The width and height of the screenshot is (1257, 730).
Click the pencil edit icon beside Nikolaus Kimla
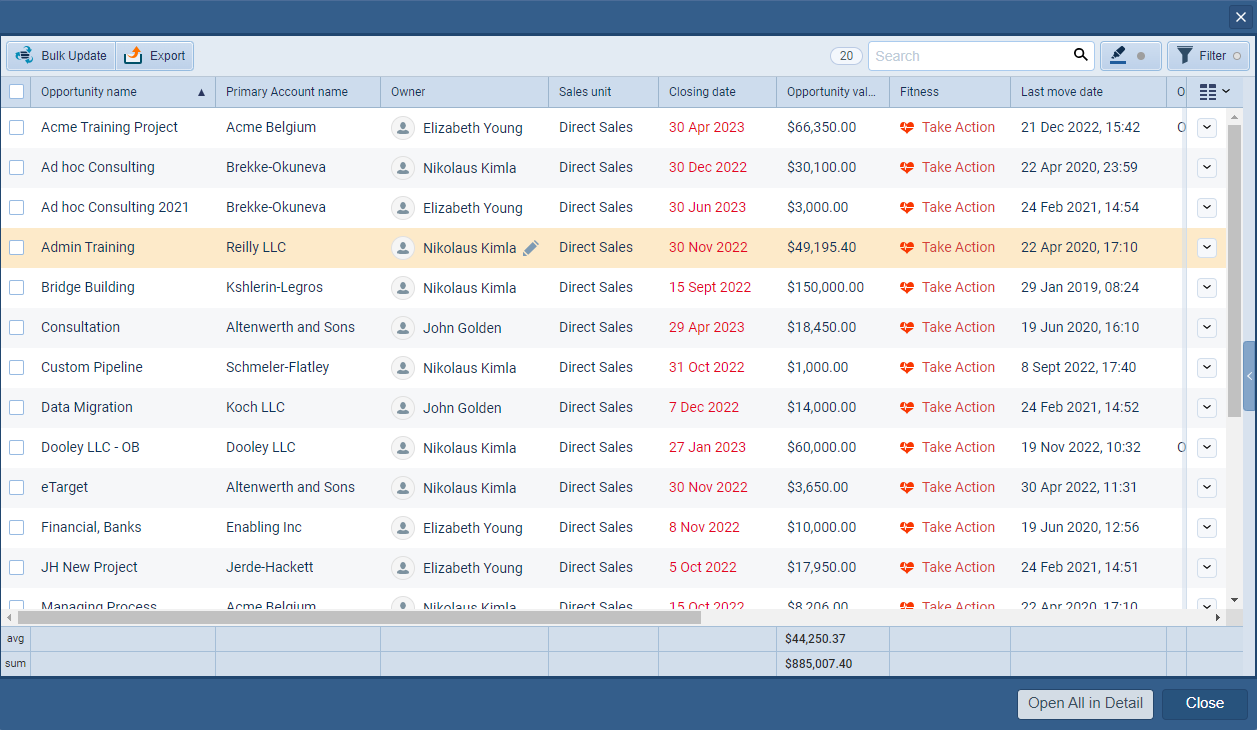530,248
